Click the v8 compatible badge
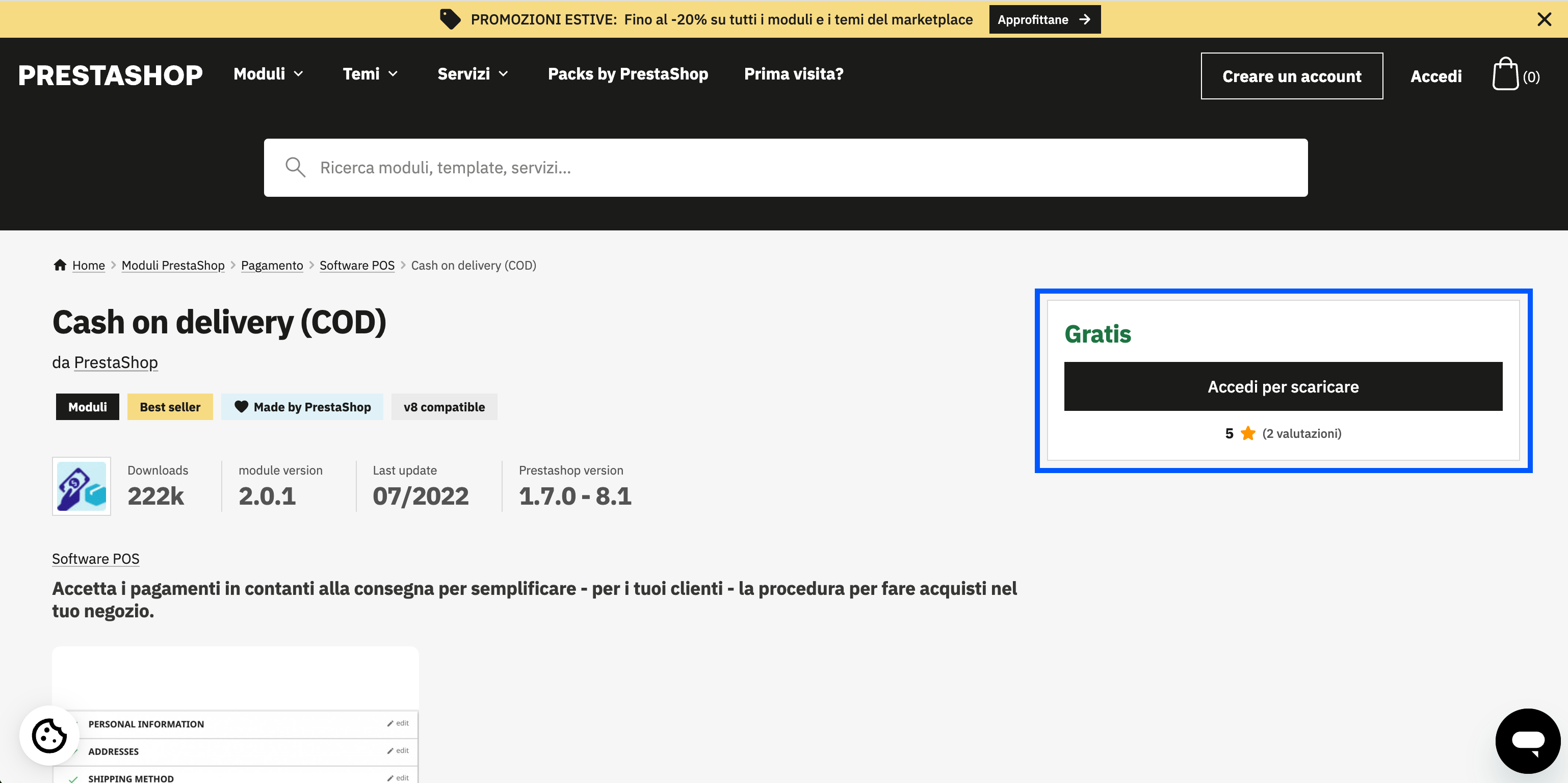This screenshot has width=1568, height=783. (x=445, y=407)
